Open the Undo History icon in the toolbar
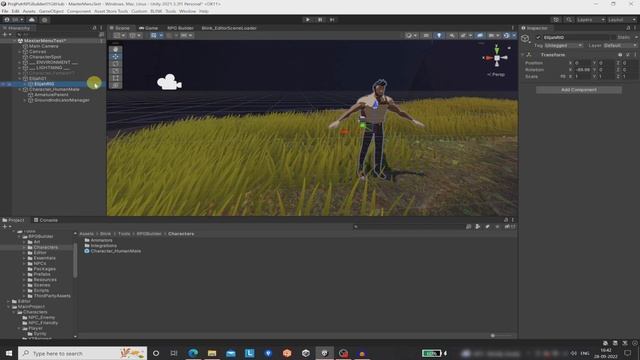Image resolution: width=640 pixels, height=360 pixels. pyautogui.click(x=556, y=20)
